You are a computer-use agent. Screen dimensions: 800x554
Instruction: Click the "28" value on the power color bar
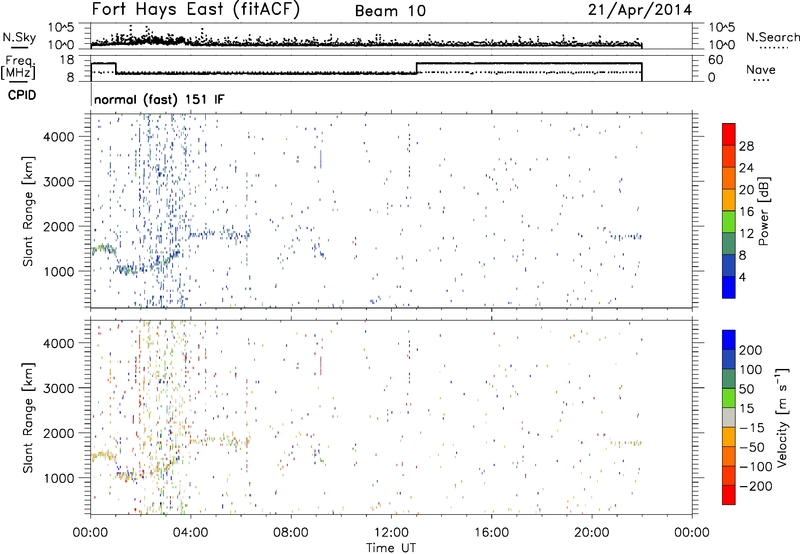click(x=746, y=146)
